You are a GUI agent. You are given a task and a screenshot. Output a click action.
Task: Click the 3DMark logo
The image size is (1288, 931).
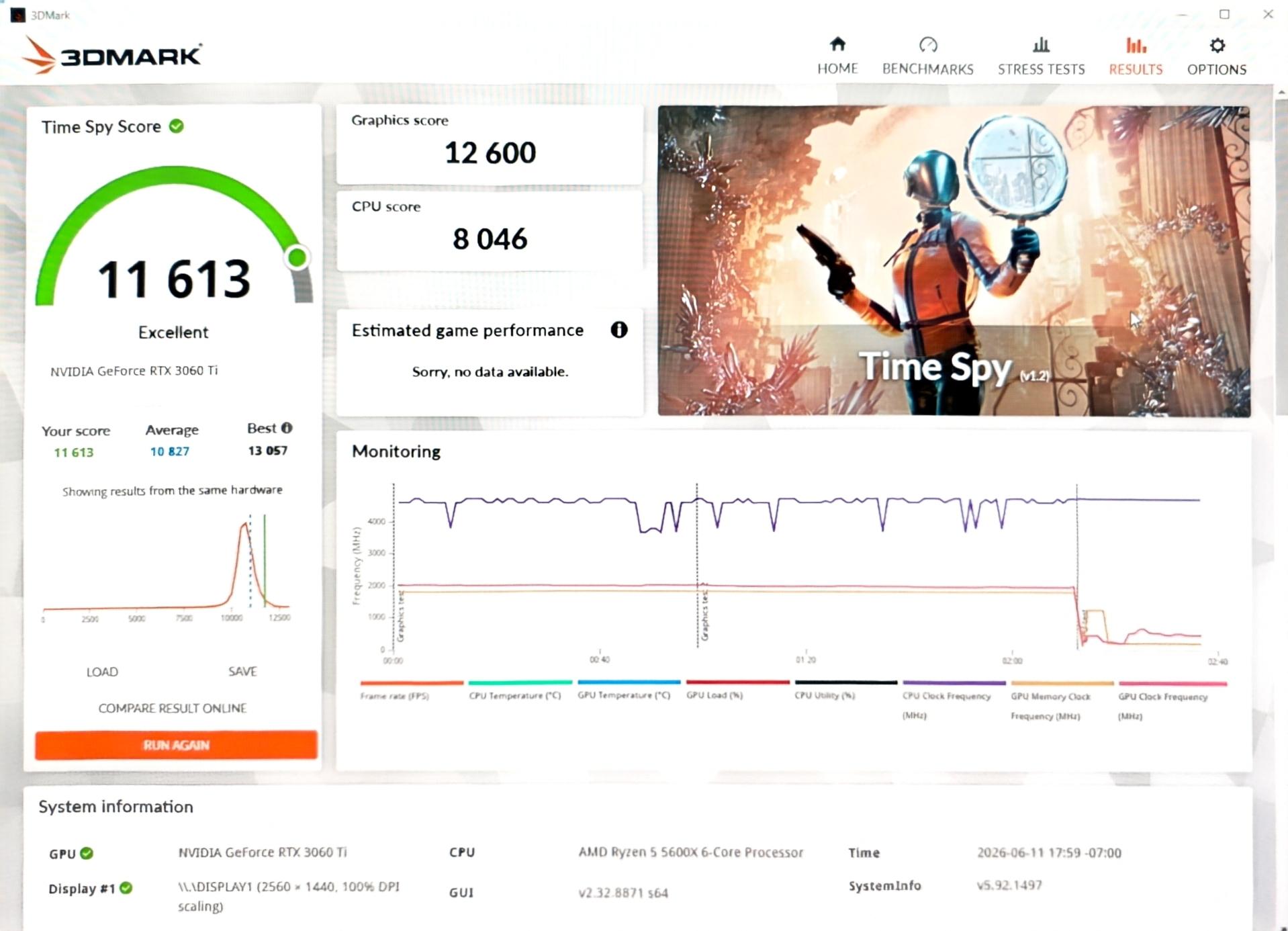point(112,55)
